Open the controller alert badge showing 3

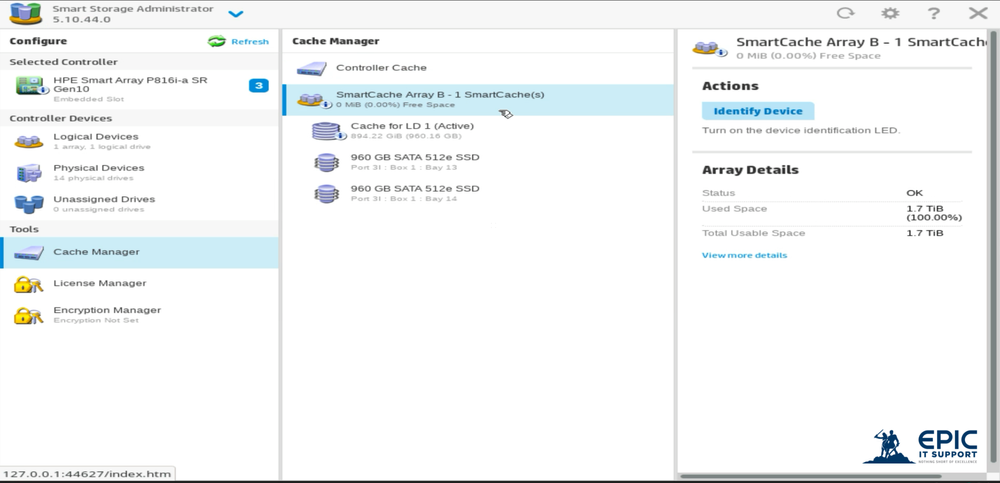(x=258, y=85)
